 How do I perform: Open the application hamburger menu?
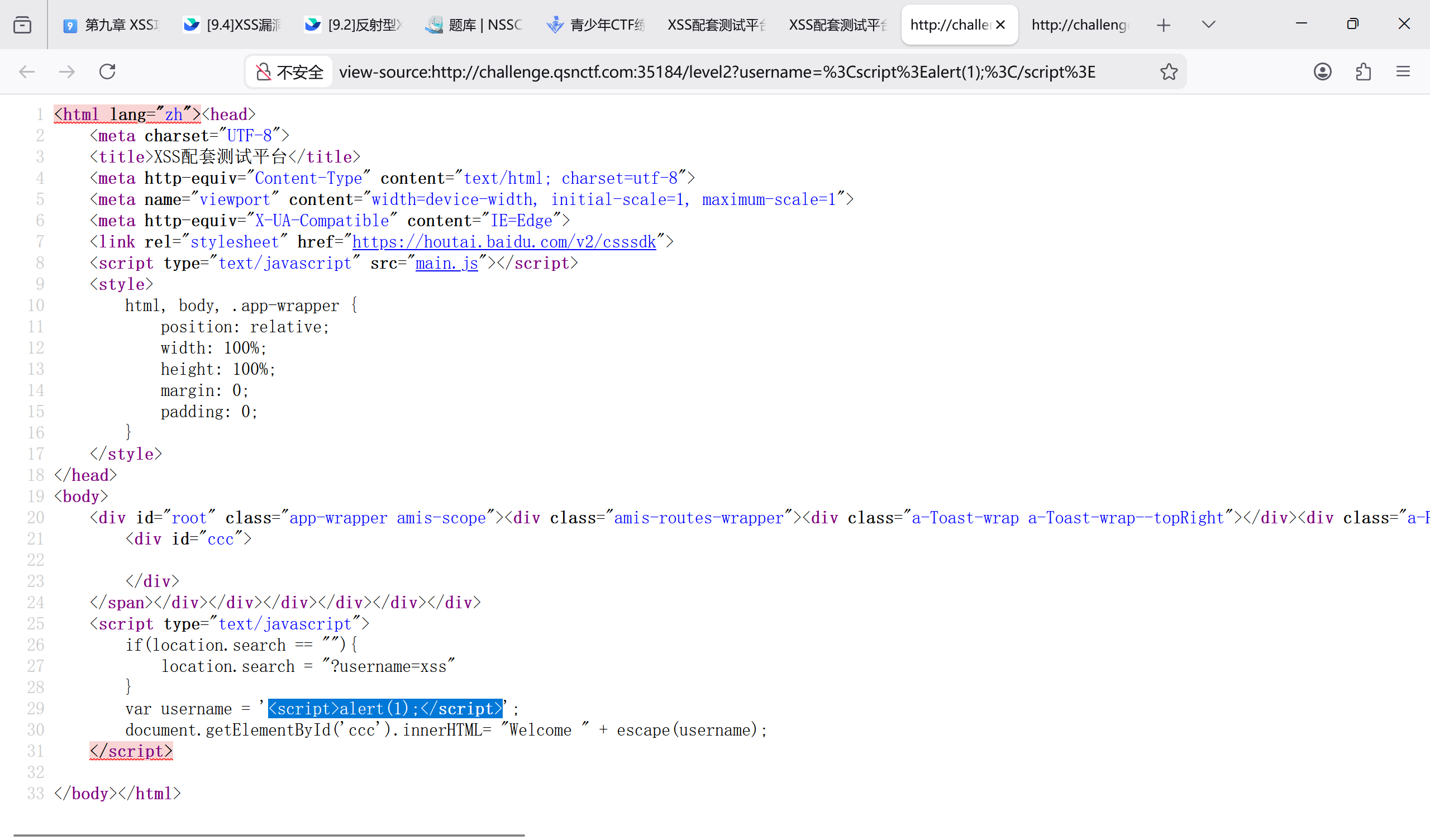pyautogui.click(x=1403, y=72)
